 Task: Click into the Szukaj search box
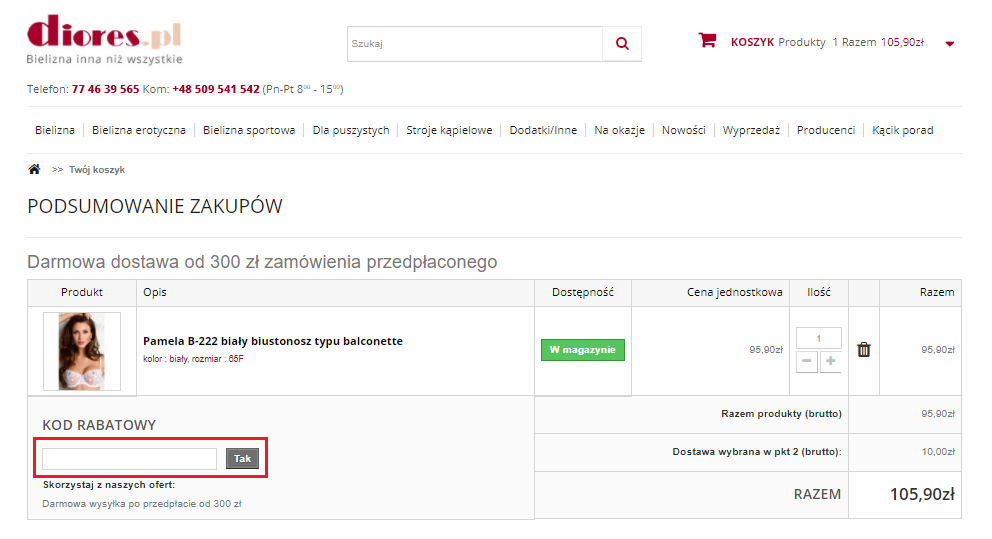[x=474, y=44]
